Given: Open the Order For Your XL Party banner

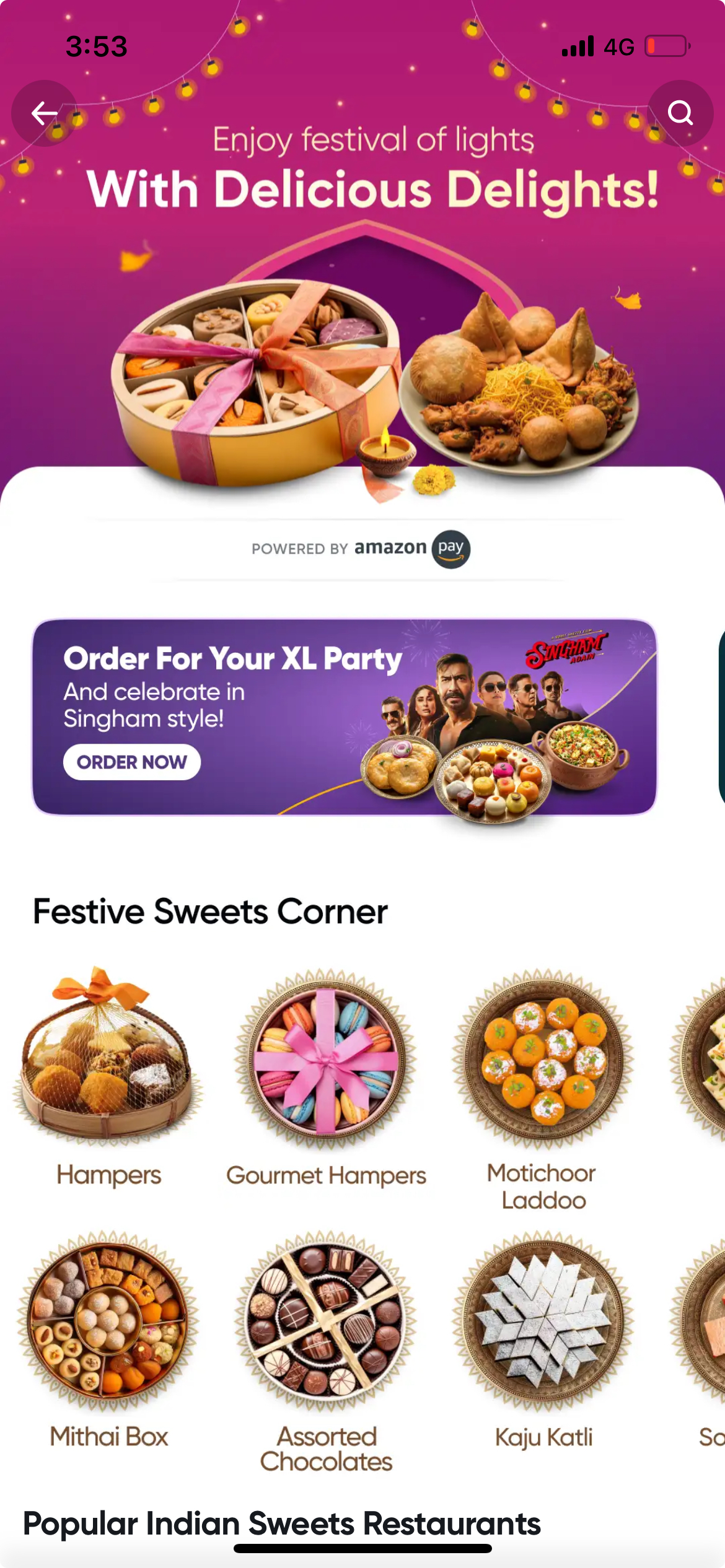Looking at the screenshot, I should [x=345, y=717].
